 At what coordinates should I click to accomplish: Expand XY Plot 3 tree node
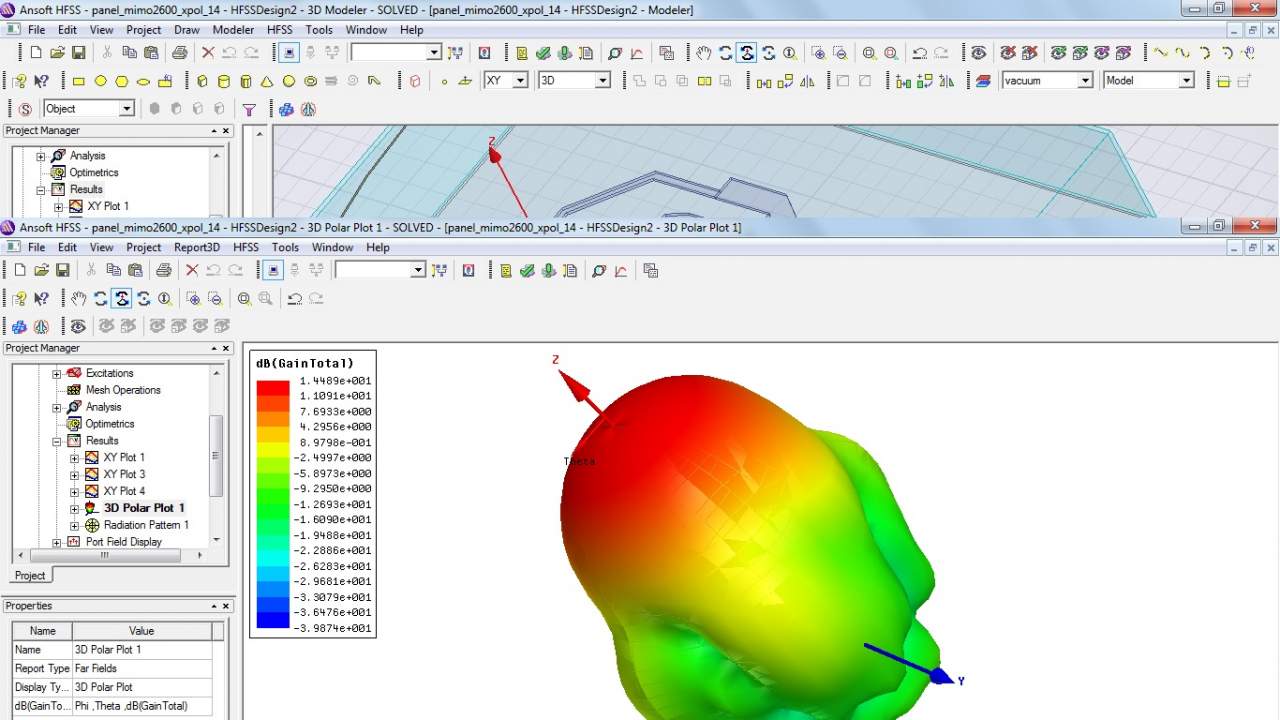pyautogui.click(x=75, y=474)
